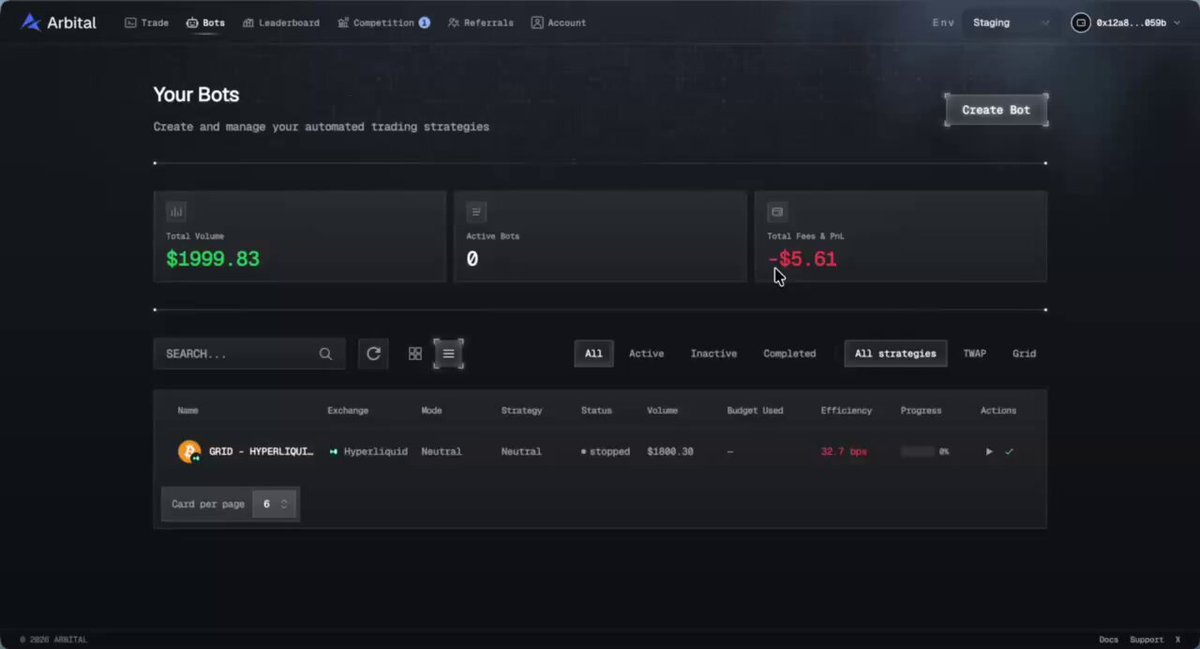The image size is (1200, 649).
Task: Filter by Grid strategy
Action: 1024,353
